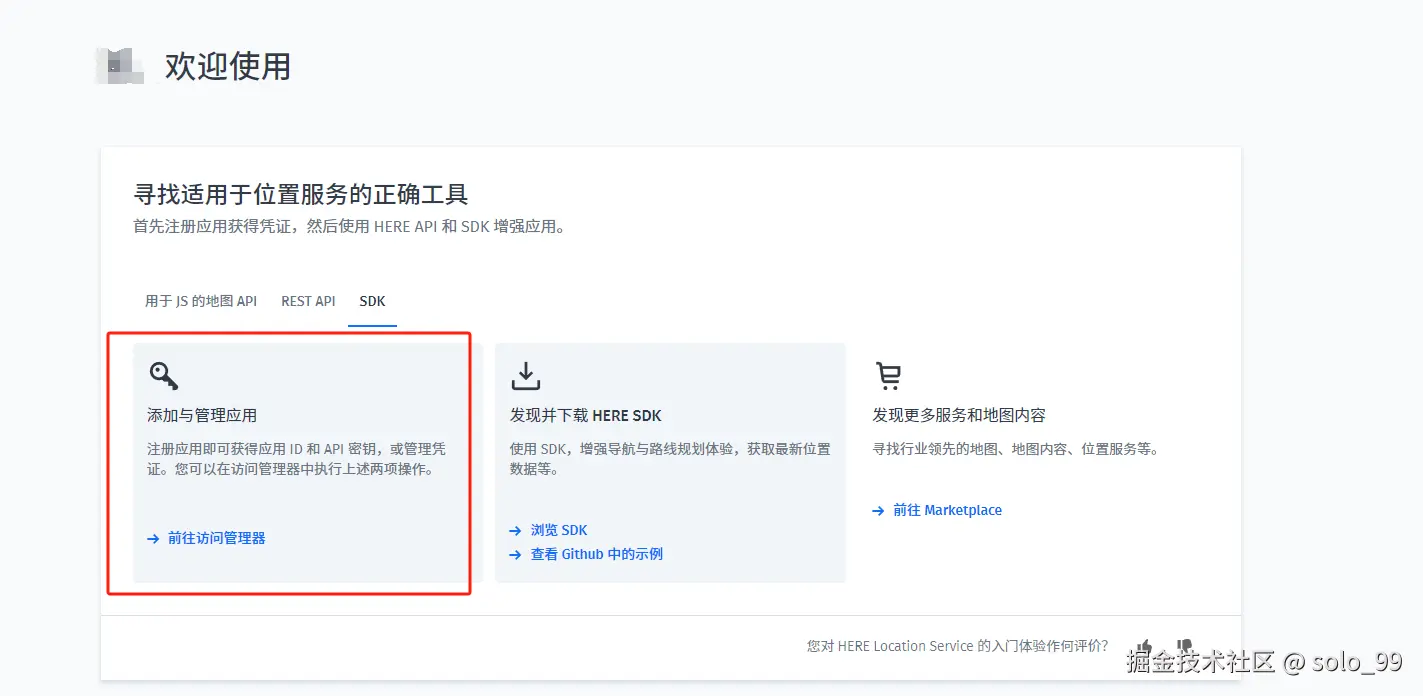Click the arrow icon beside 前往 Marketplace
Viewport: 1423px width, 696px height.
tap(878, 511)
